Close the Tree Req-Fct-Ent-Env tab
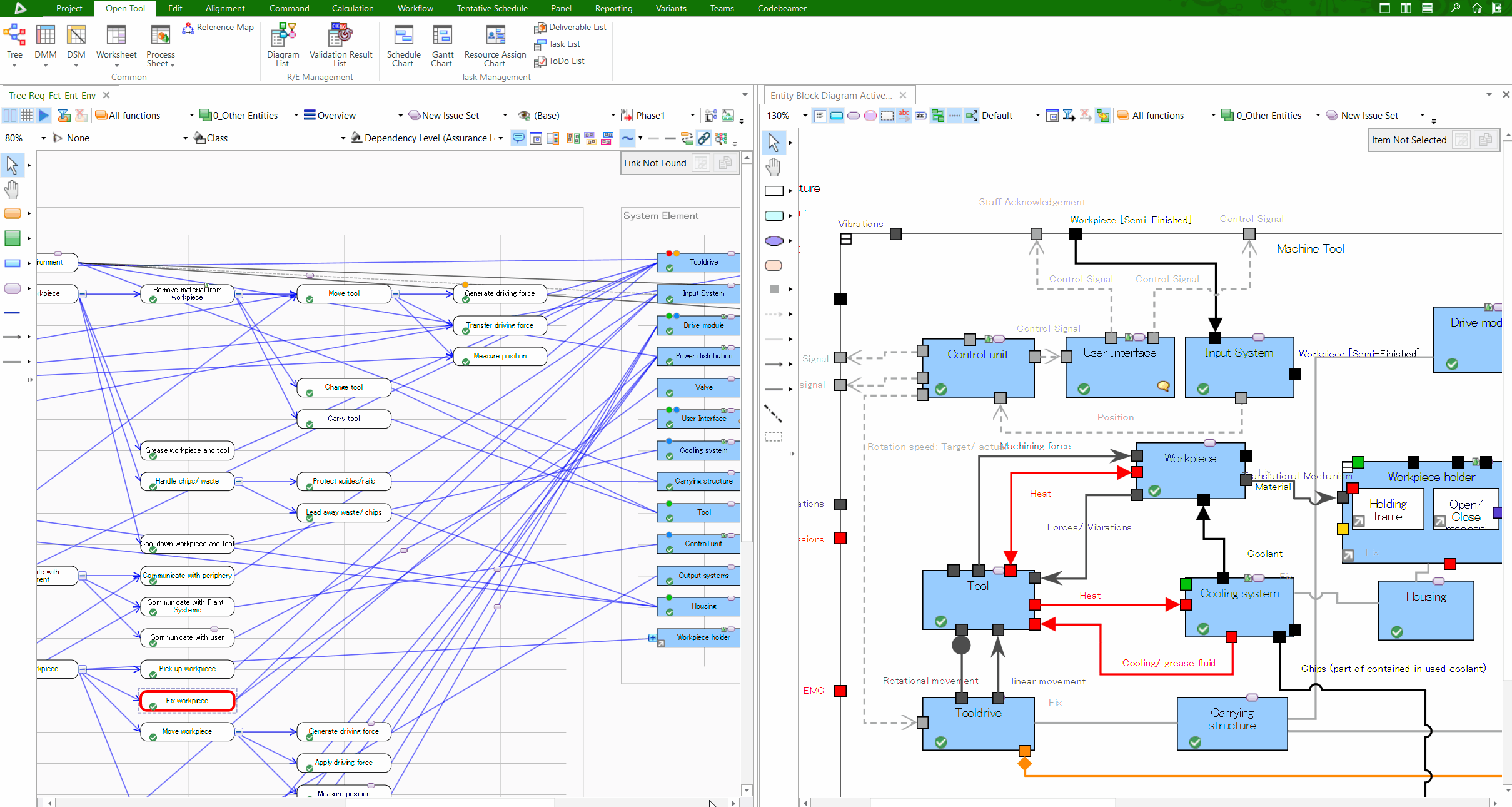This screenshot has height=807, width=1512. pos(106,95)
